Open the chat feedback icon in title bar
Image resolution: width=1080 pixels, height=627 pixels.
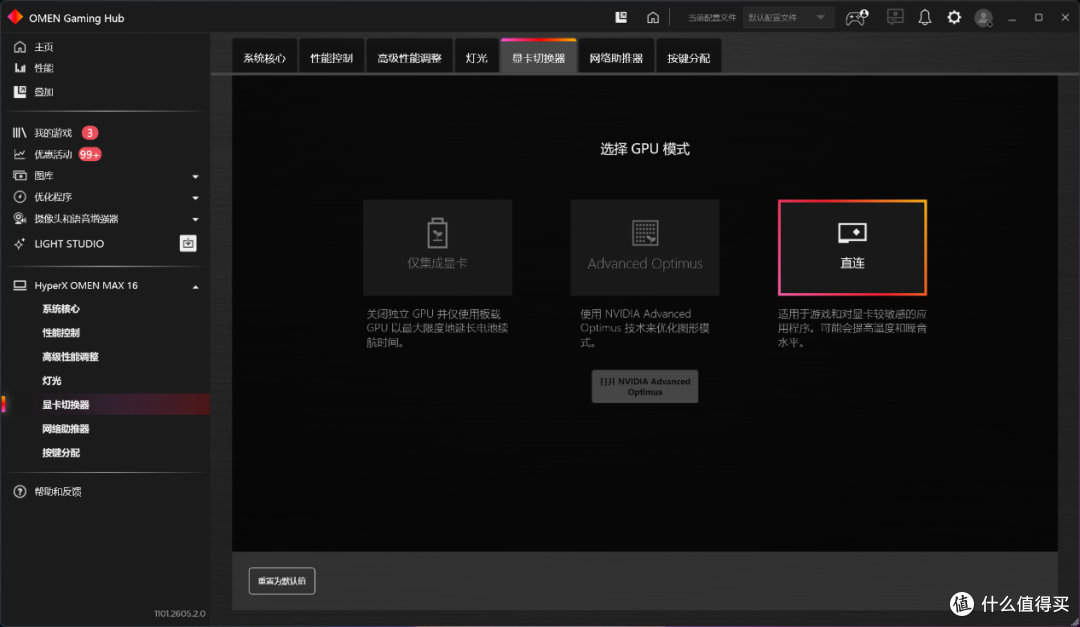895,17
